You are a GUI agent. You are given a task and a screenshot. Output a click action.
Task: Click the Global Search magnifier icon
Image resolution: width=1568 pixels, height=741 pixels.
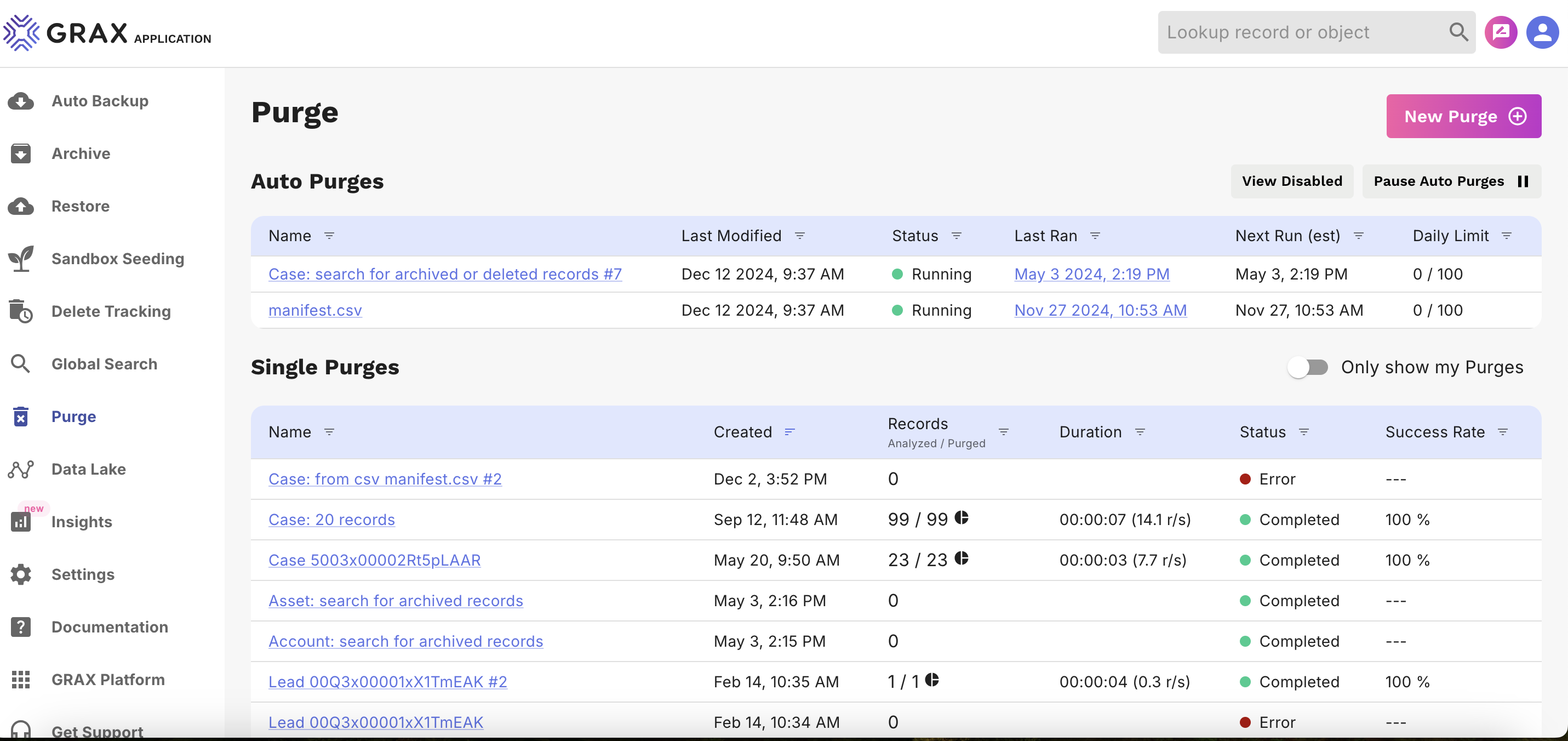click(21, 364)
